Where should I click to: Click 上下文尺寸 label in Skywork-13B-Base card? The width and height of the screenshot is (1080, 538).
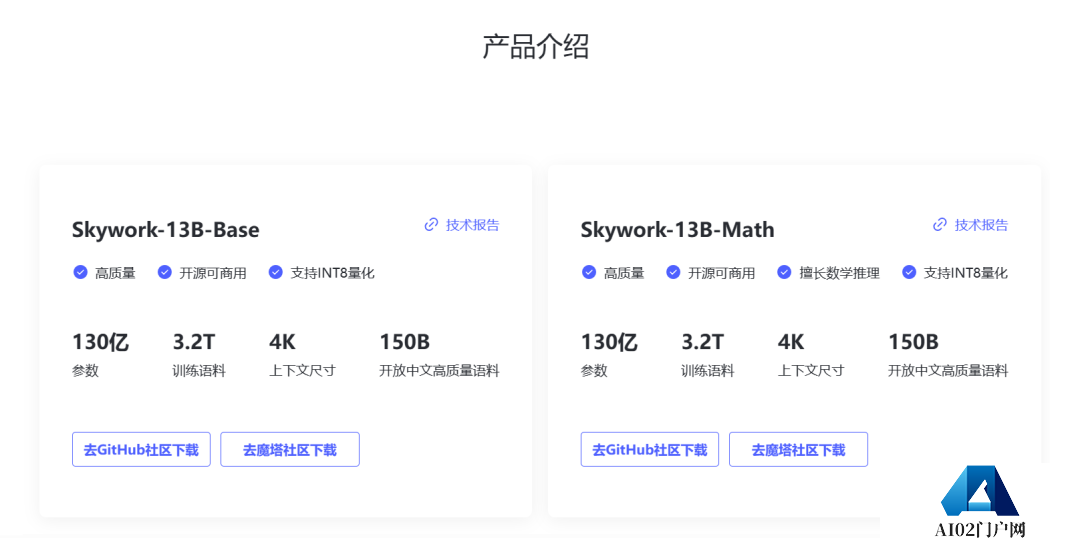302,371
